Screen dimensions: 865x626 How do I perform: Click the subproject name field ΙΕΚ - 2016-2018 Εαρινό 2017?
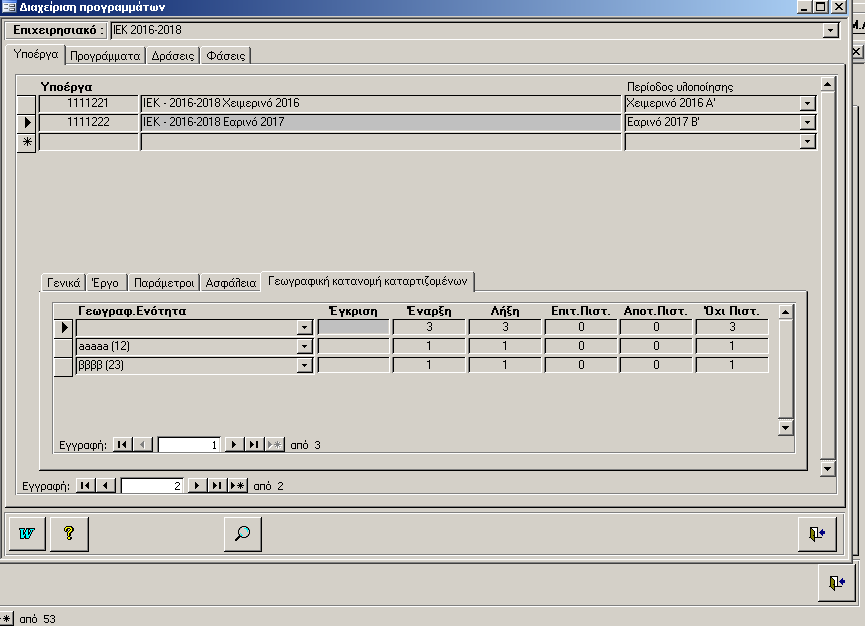click(x=380, y=122)
